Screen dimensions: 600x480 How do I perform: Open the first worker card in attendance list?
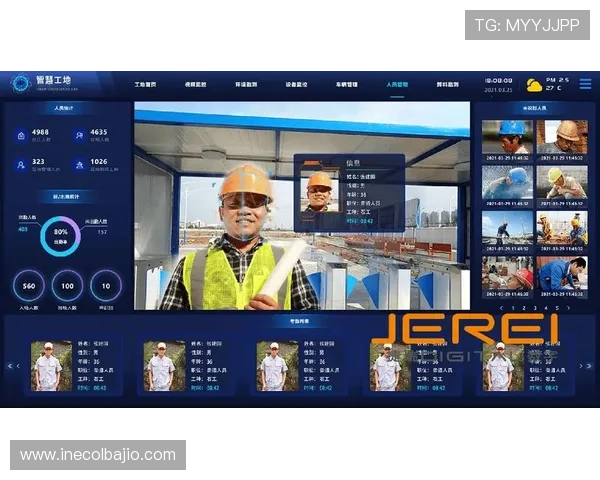click(x=75, y=366)
